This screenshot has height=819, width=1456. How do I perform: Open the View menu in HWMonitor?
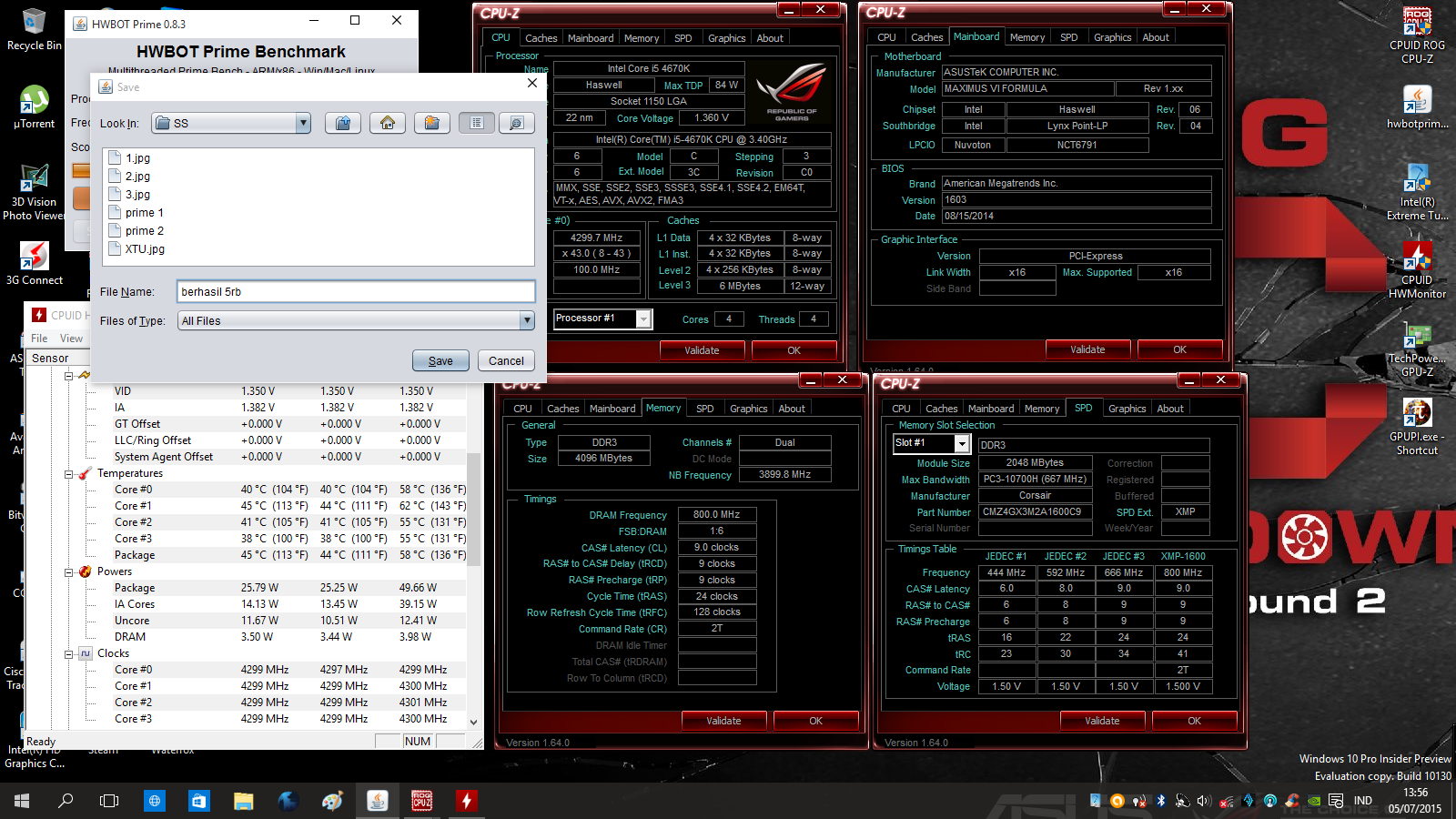tap(71, 338)
